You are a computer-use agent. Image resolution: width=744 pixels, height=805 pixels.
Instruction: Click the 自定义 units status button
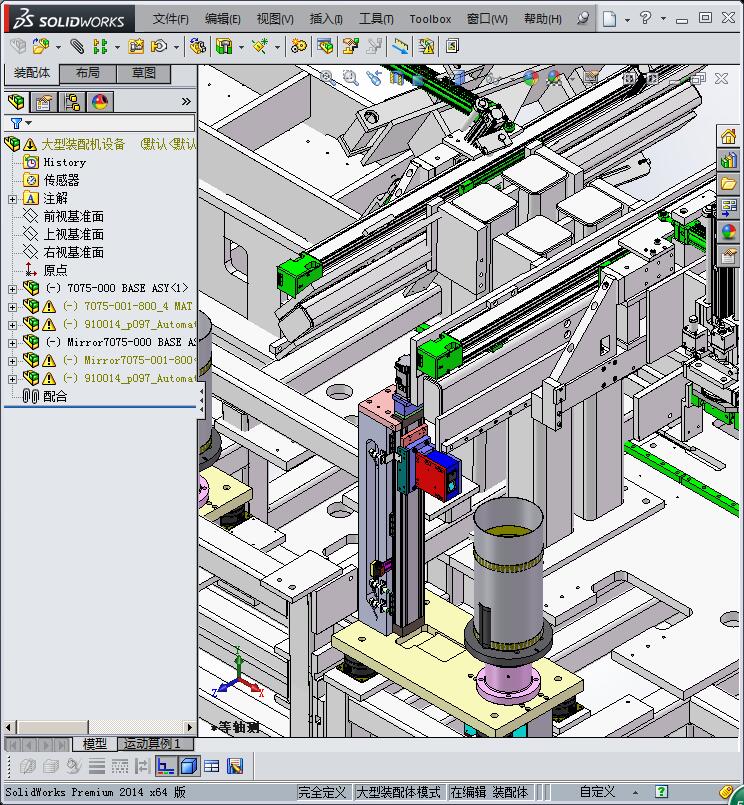[x=597, y=792]
